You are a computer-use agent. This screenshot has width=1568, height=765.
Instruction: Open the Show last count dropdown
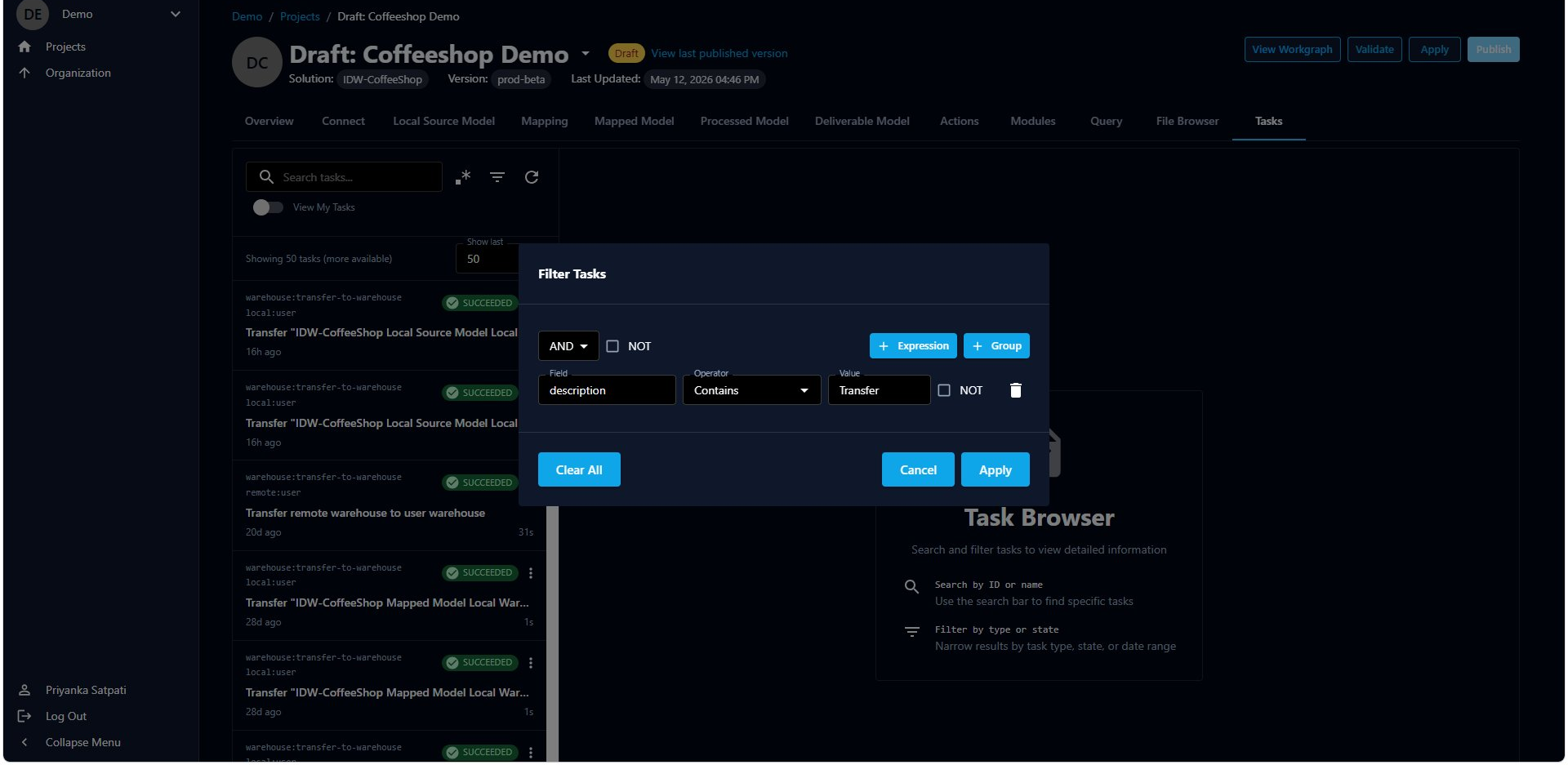point(488,259)
